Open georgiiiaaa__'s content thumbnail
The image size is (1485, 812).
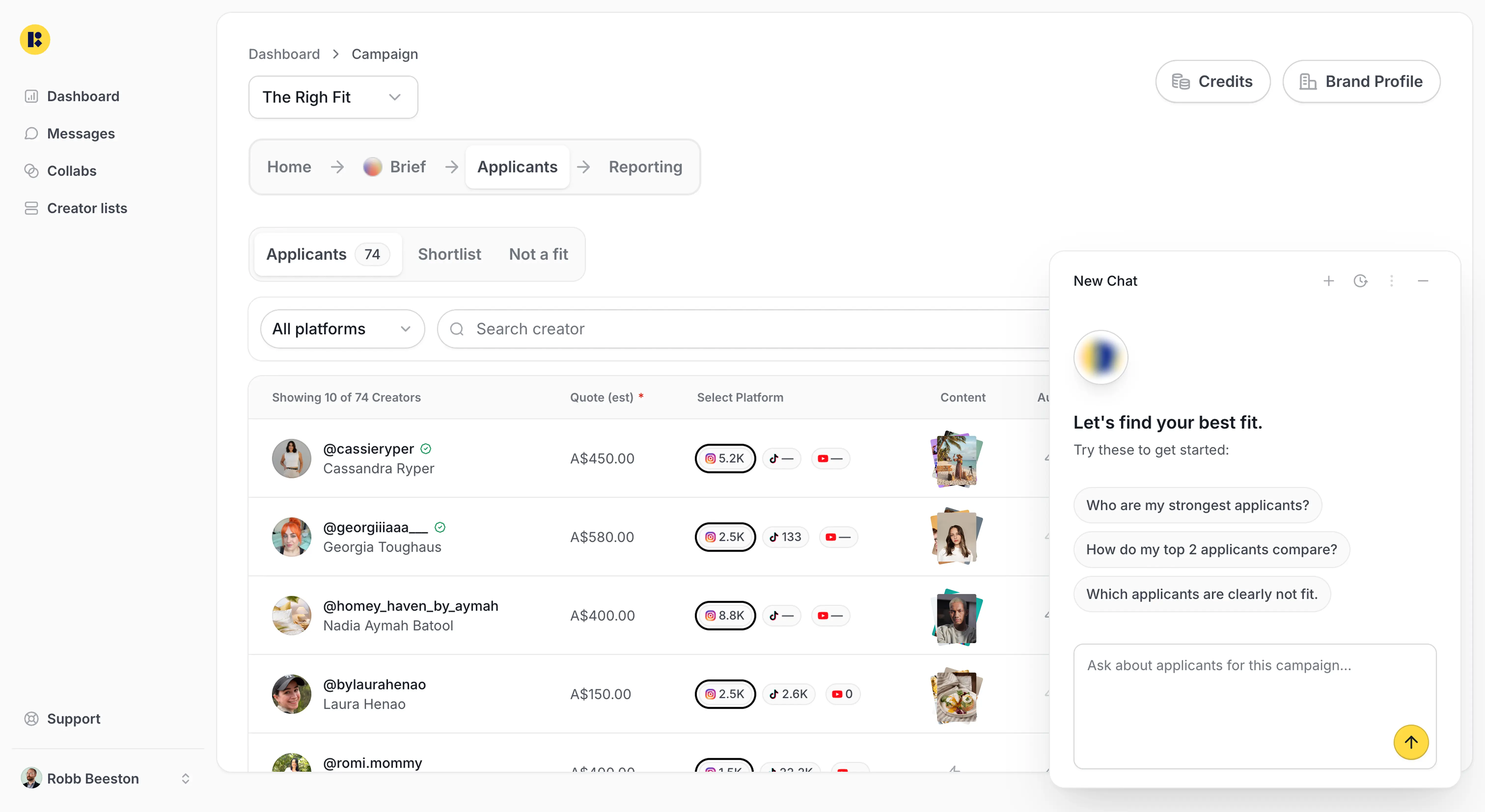956,537
